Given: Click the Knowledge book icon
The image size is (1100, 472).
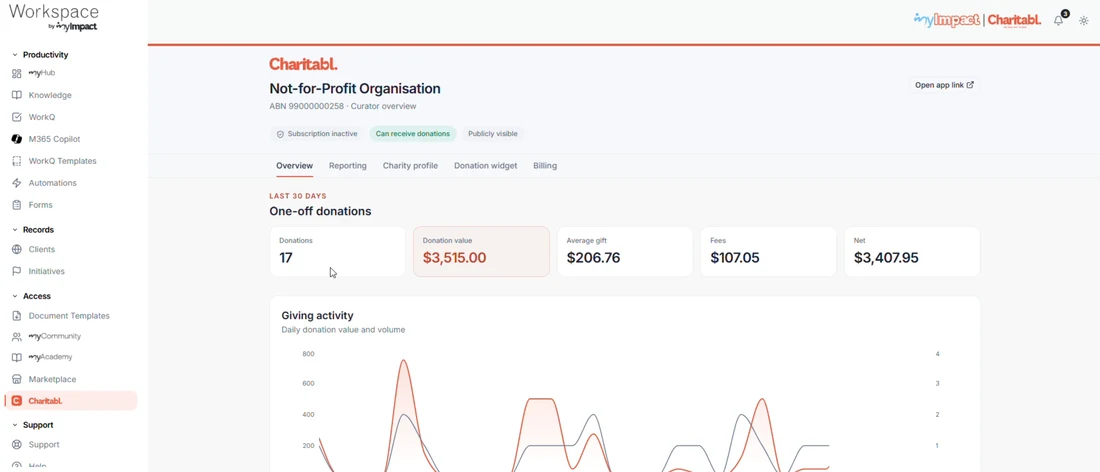Looking at the screenshot, I should 17,95.
